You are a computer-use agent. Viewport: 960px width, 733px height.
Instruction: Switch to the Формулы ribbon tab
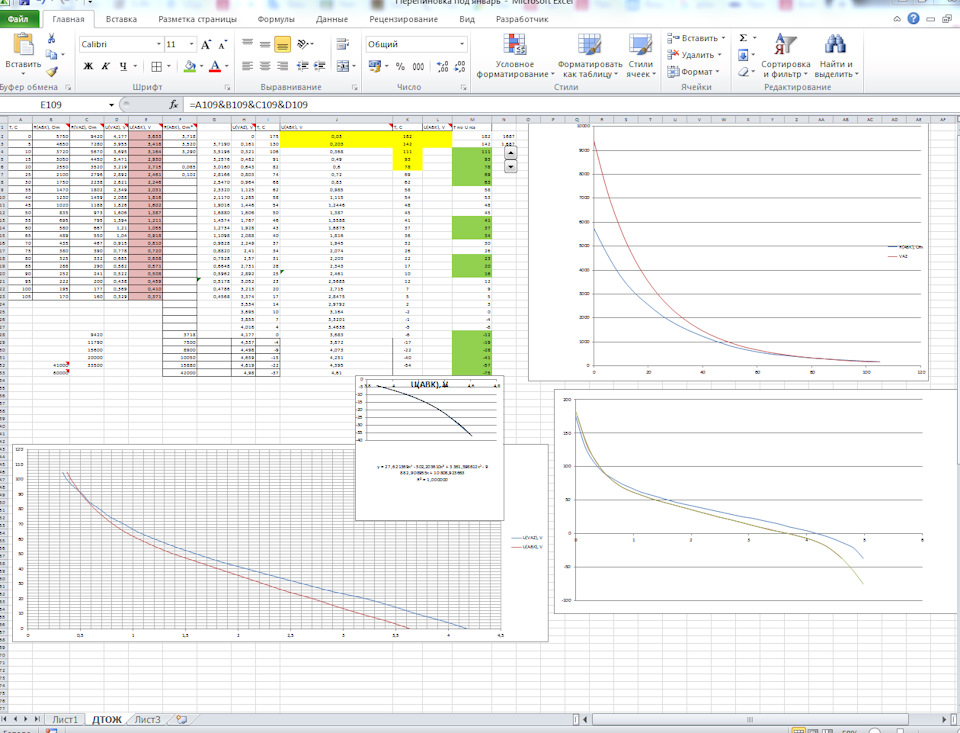[x=275, y=19]
